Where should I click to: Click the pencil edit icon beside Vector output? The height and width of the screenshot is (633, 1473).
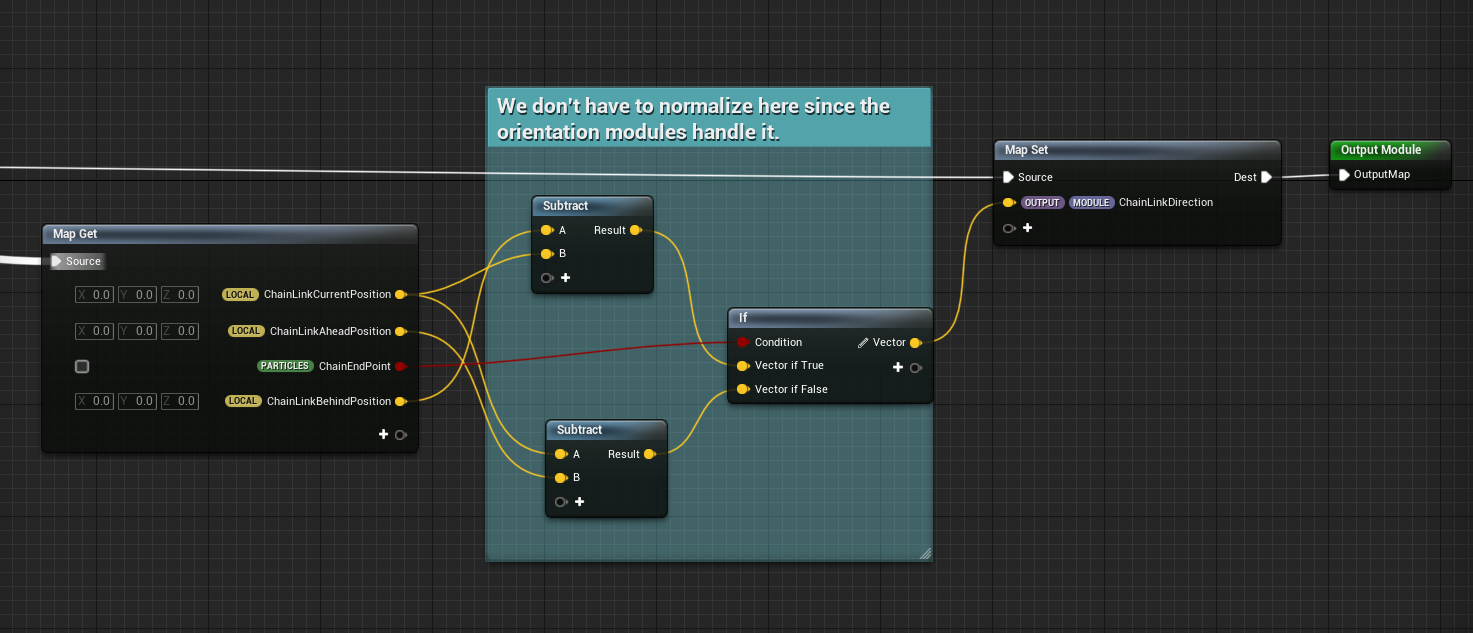[862, 342]
